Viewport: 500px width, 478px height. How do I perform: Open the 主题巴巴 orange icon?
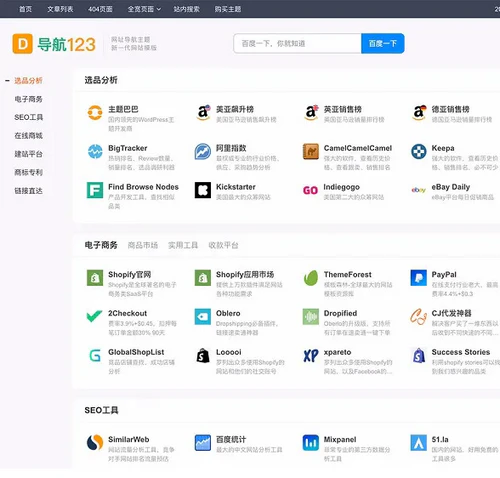[95, 113]
